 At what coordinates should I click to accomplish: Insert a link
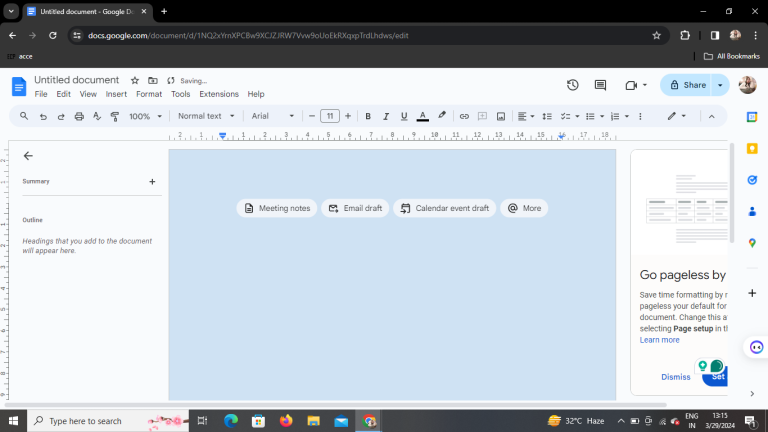point(464,117)
